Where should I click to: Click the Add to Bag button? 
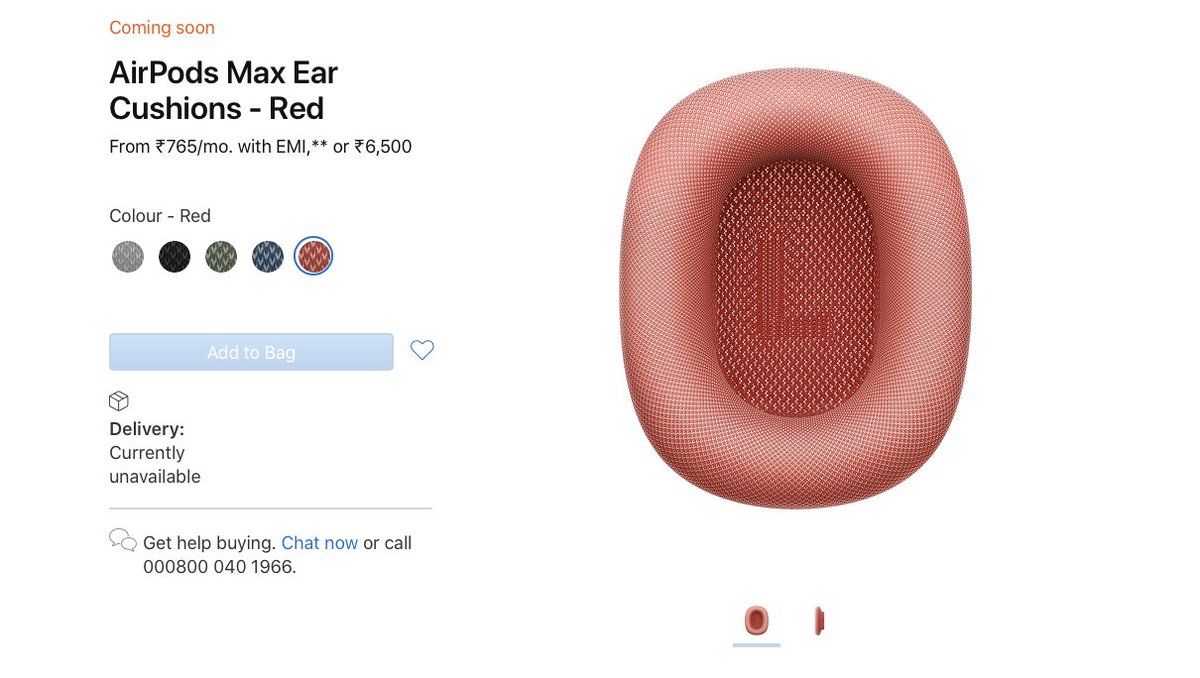tap(251, 352)
